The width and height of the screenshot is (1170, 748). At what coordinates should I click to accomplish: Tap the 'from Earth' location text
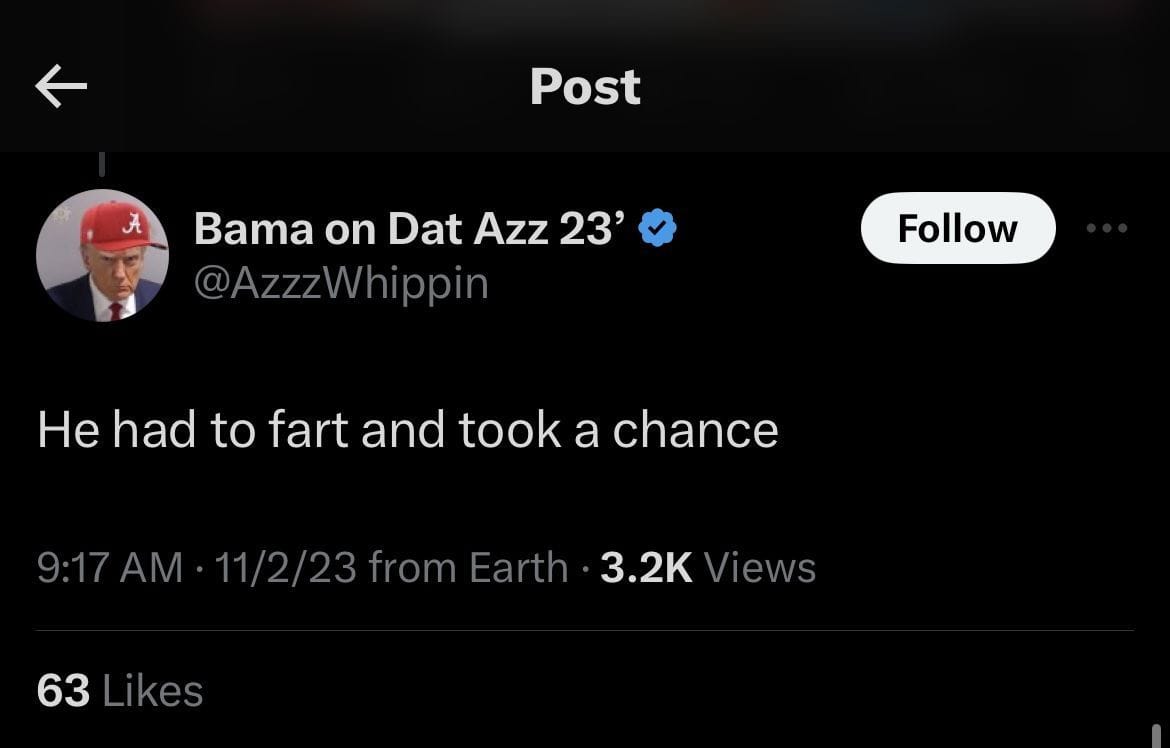point(468,568)
